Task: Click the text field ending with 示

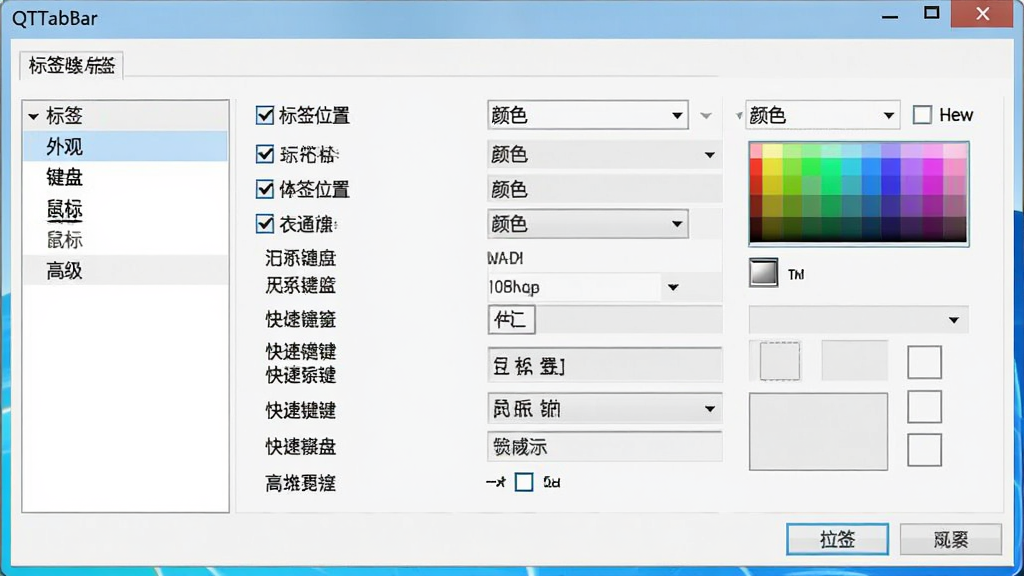Action: coord(605,447)
